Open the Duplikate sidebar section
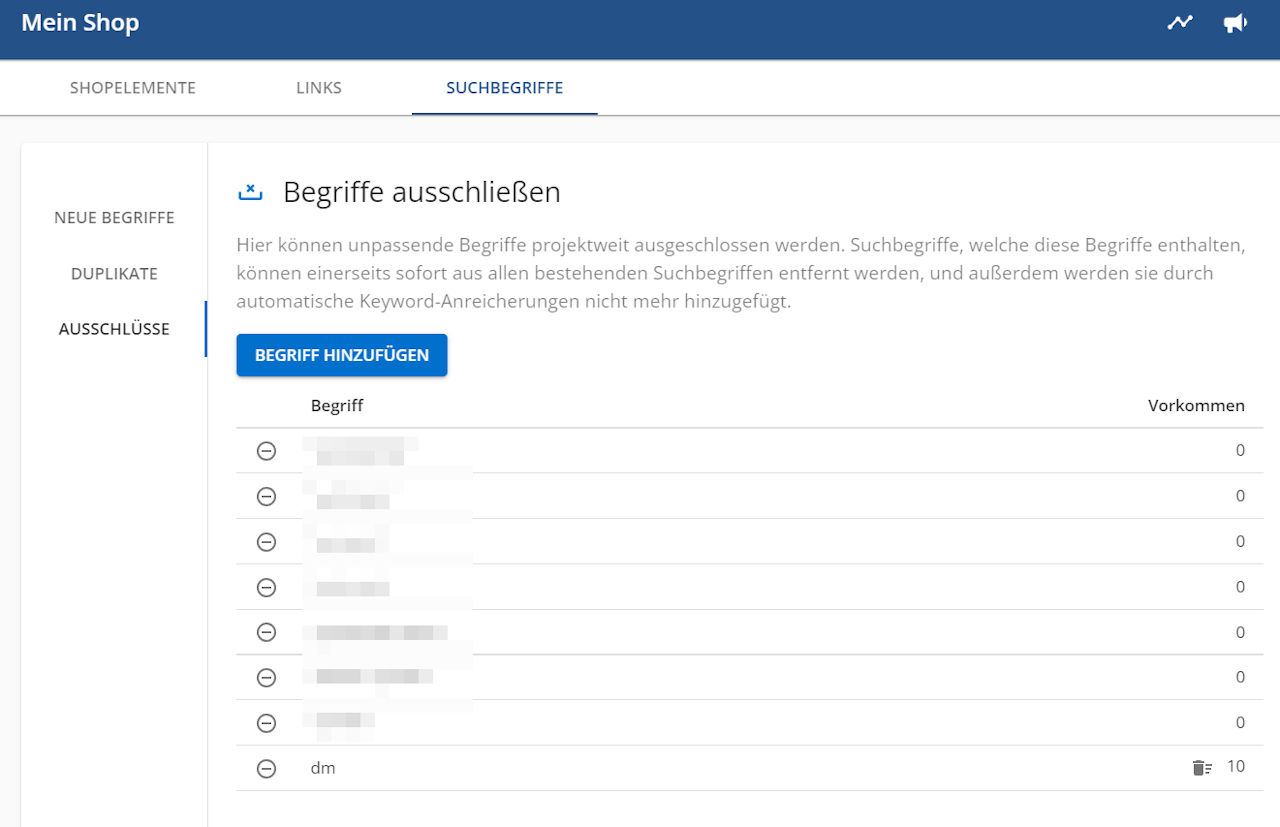 [x=114, y=274]
